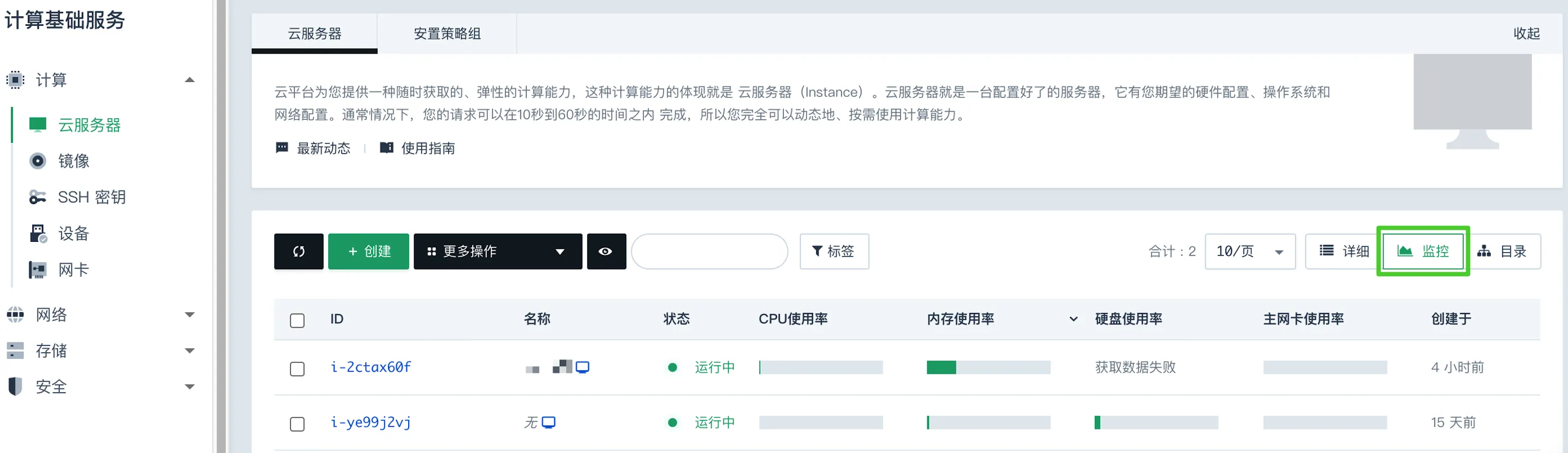Click the 合计：2 total count

(1172, 251)
